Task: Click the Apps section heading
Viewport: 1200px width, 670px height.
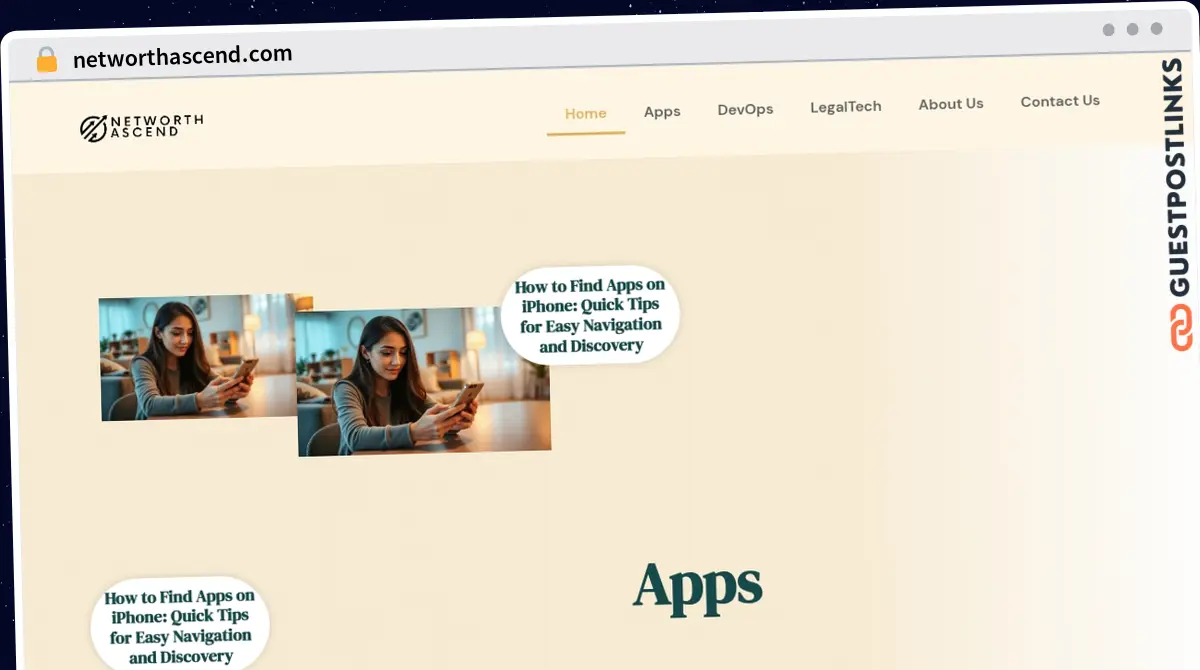Action: coord(698,588)
